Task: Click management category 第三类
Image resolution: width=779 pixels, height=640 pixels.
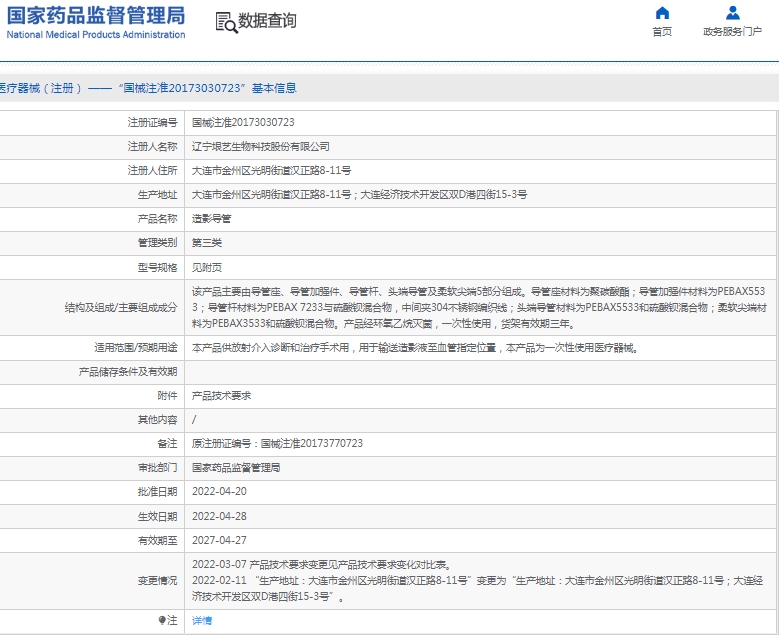Action: (207, 242)
